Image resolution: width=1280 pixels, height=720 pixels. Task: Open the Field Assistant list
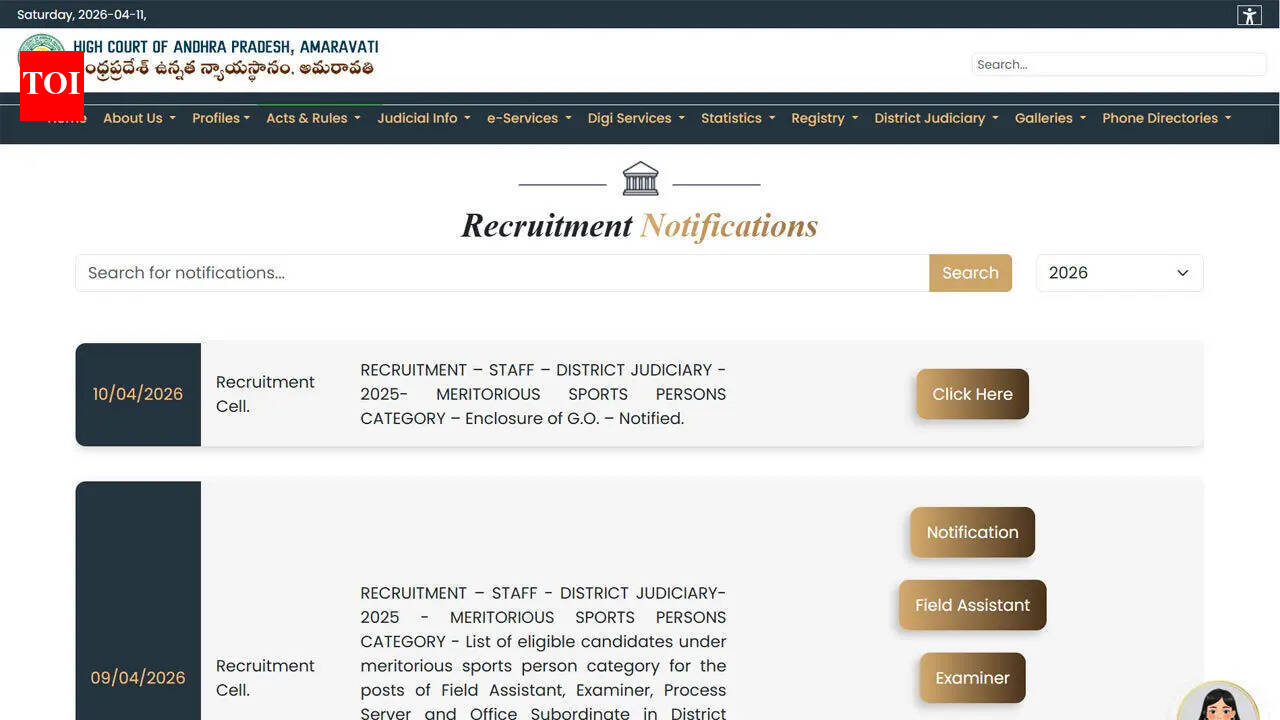[x=971, y=605]
